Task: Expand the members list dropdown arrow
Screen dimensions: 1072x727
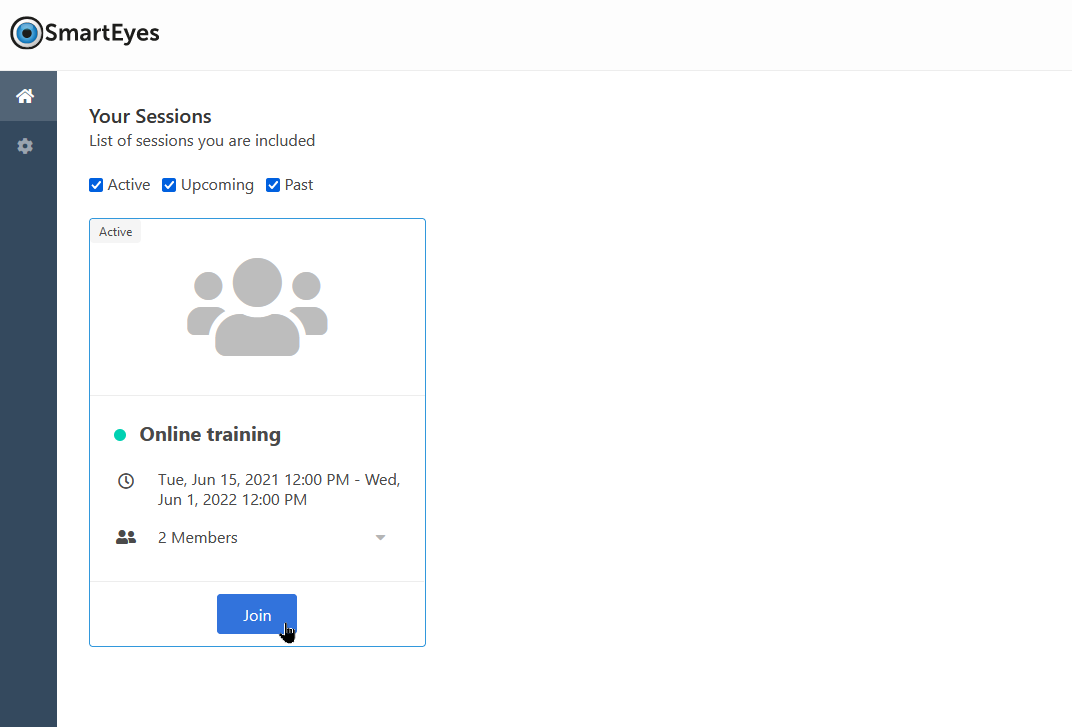Action: (x=380, y=538)
